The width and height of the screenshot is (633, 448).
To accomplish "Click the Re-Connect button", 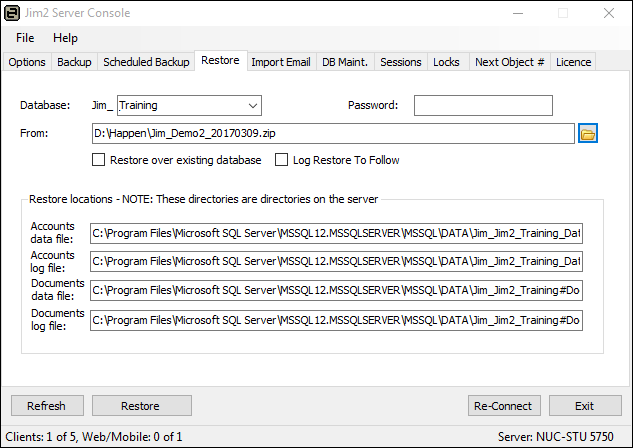I will pyautogui.click(x=504, y=406).
